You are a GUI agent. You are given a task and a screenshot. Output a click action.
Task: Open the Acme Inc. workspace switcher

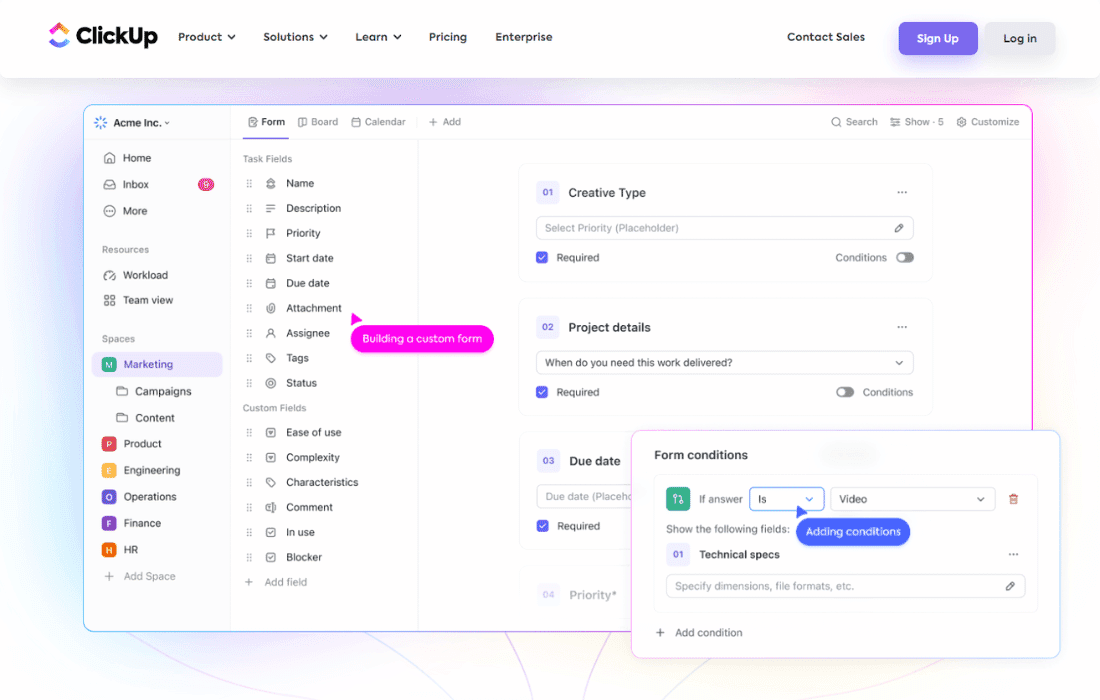click(x=132, y=123)
